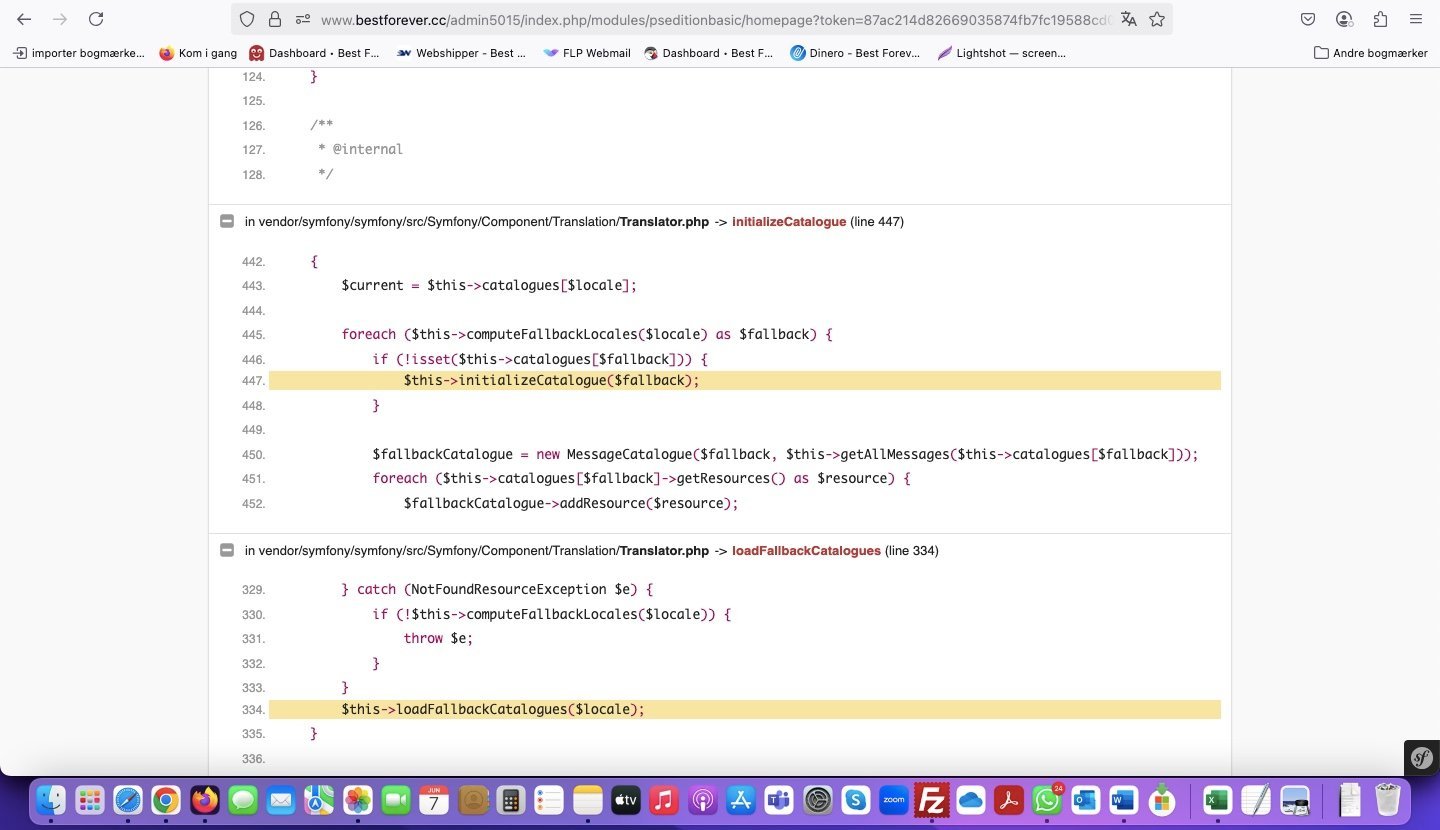
Task: Open Calculator from the Dock
Action: click(511, 800)
